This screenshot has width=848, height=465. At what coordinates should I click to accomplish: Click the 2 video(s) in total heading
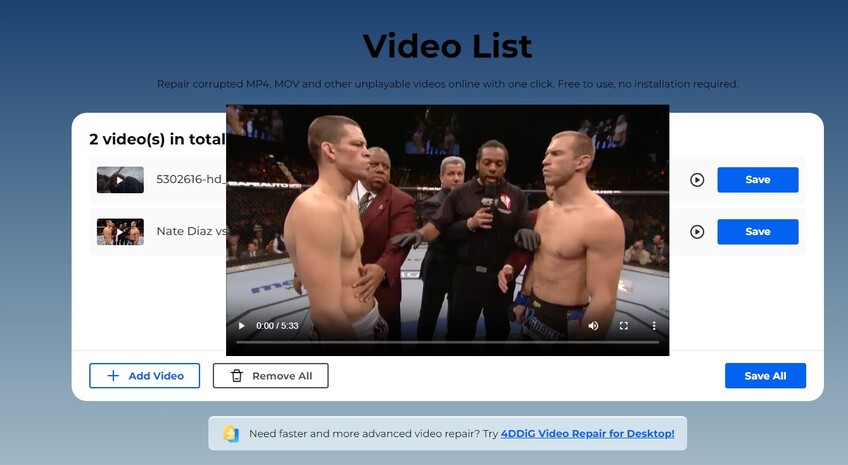(x=157, y=140)
